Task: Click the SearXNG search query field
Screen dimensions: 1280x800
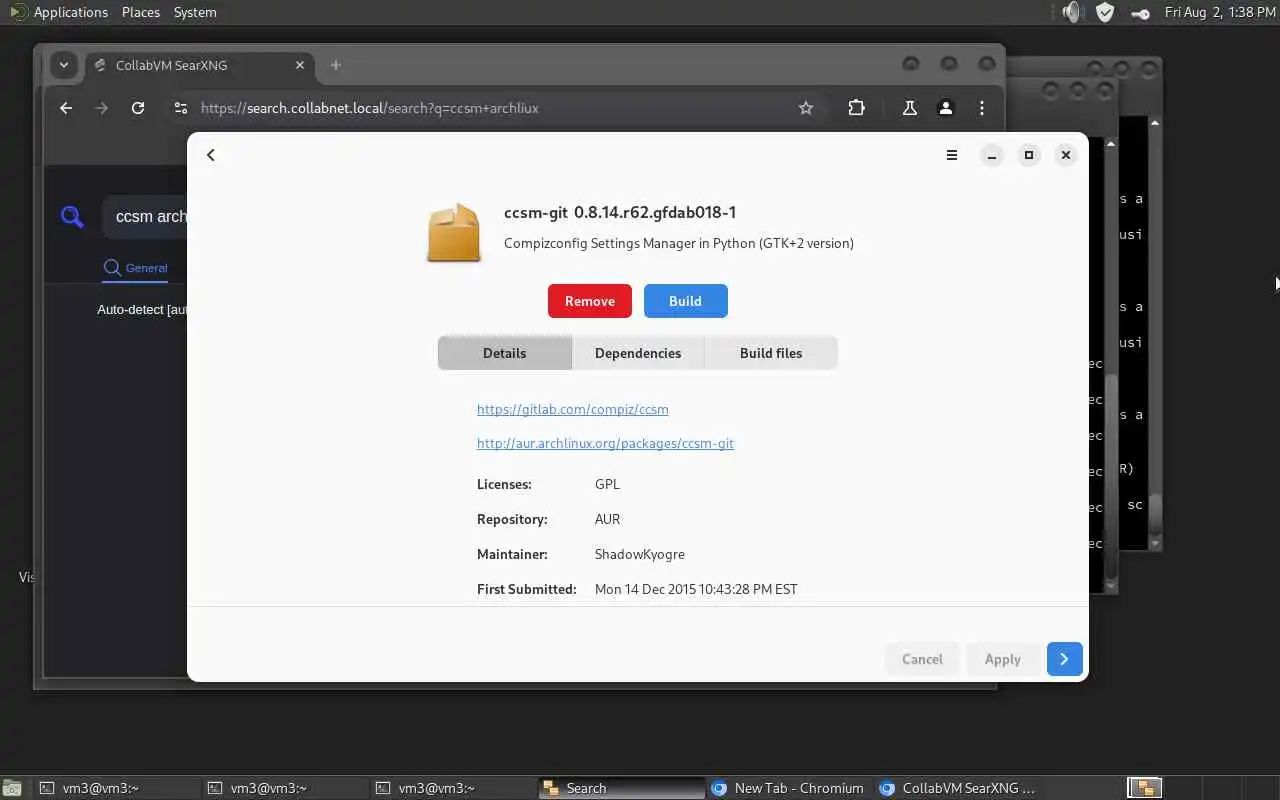Action: 145,216
